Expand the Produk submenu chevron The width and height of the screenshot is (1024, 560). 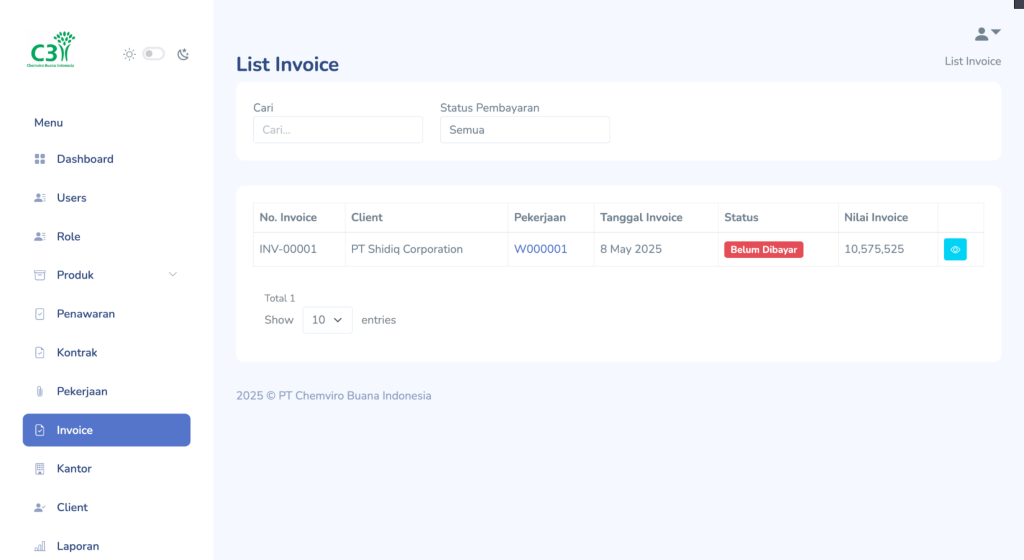pyautogui.click(x=172, y=275)
